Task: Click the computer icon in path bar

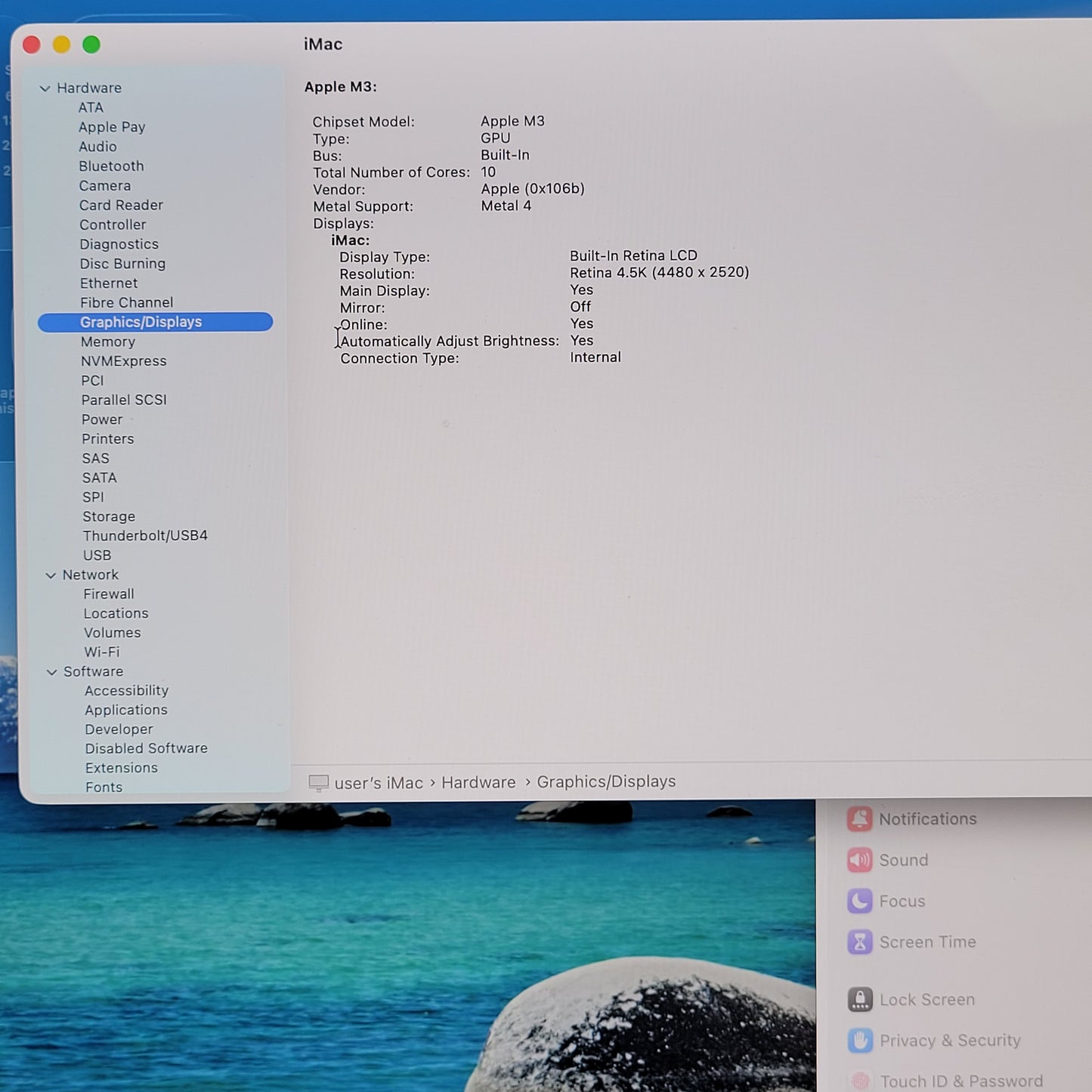Action: pos(319,783)
